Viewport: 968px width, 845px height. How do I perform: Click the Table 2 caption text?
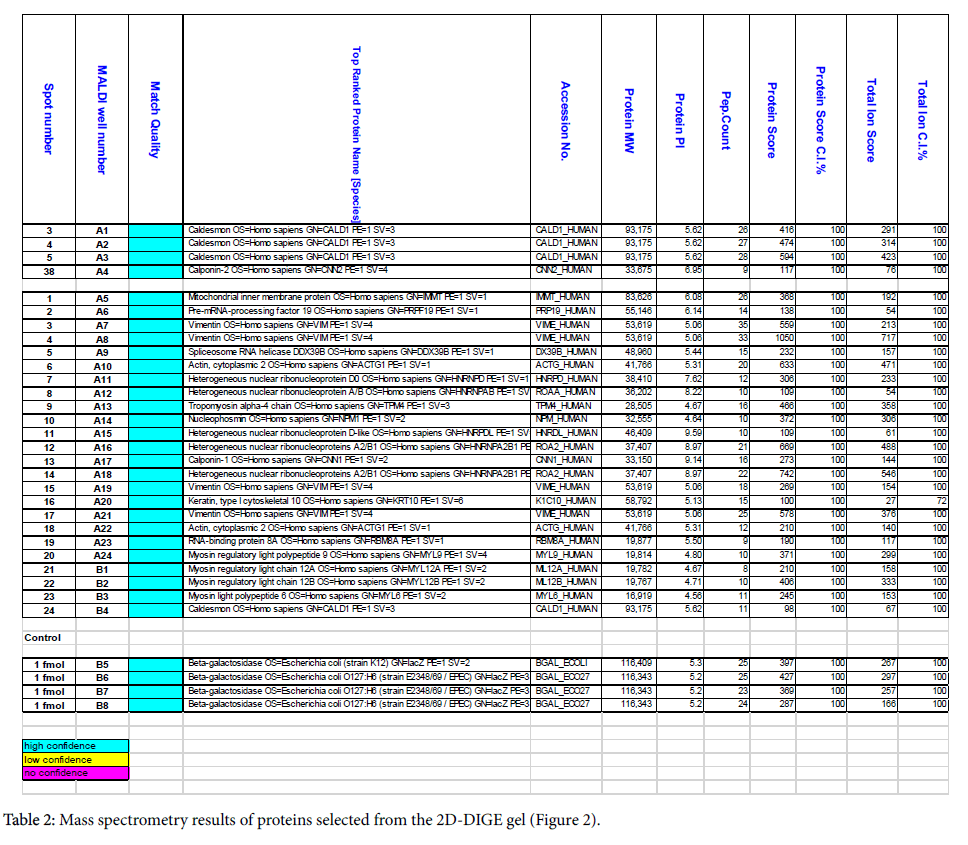(x=303, y=821)
